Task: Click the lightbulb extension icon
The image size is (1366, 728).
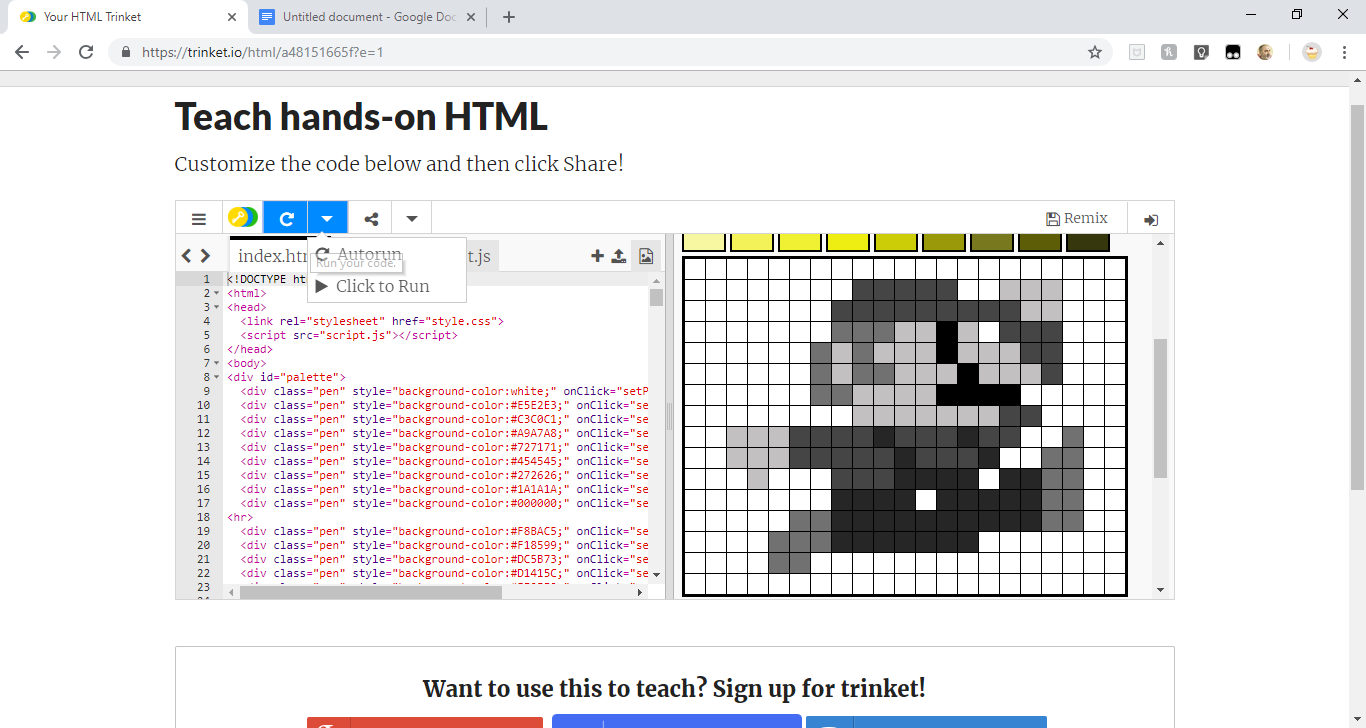Action: click(x=1201, y=52)
